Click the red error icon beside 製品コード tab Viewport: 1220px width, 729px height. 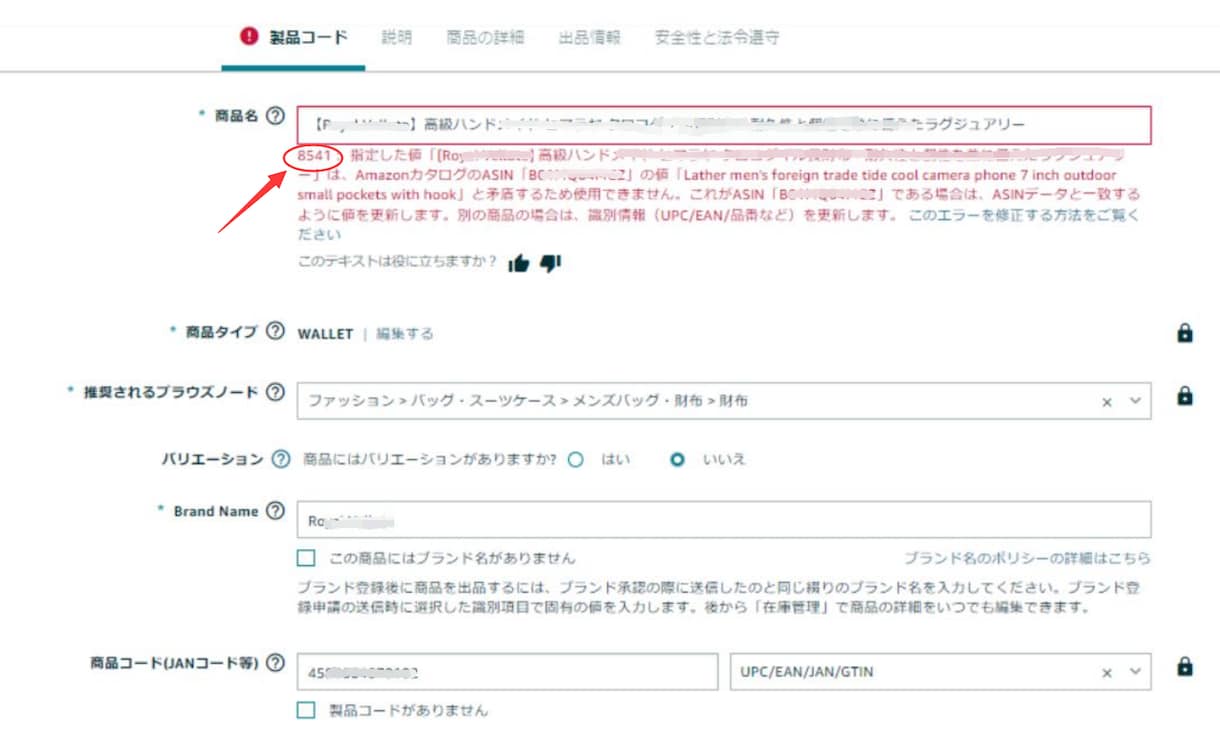pos(249,37)
